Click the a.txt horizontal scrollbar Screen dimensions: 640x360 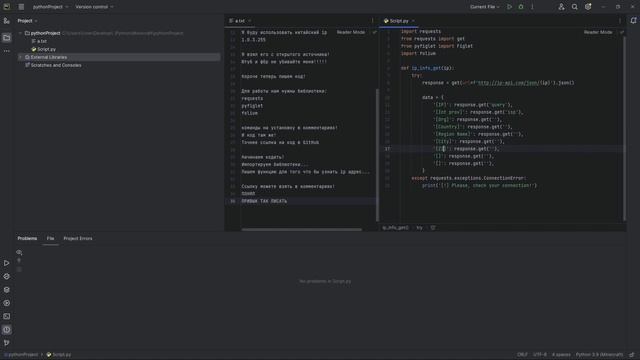coord(301,229)
